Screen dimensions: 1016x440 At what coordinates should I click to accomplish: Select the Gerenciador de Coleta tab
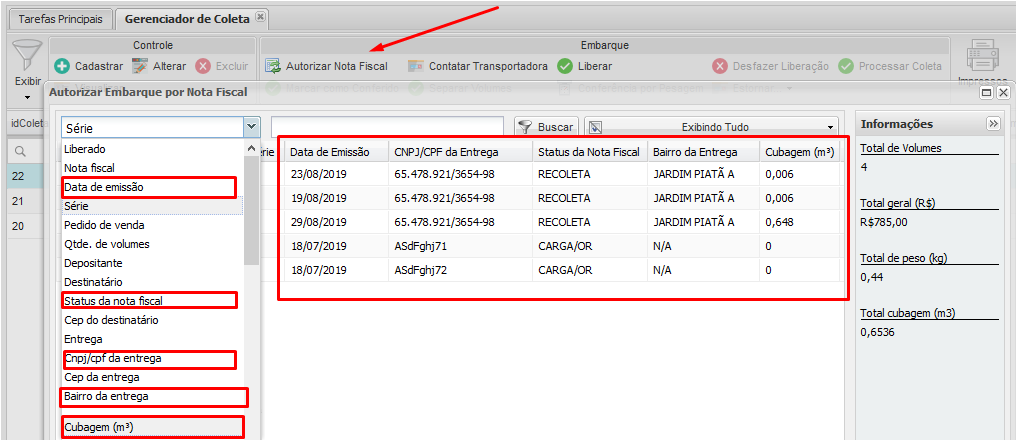click(187, 19)
